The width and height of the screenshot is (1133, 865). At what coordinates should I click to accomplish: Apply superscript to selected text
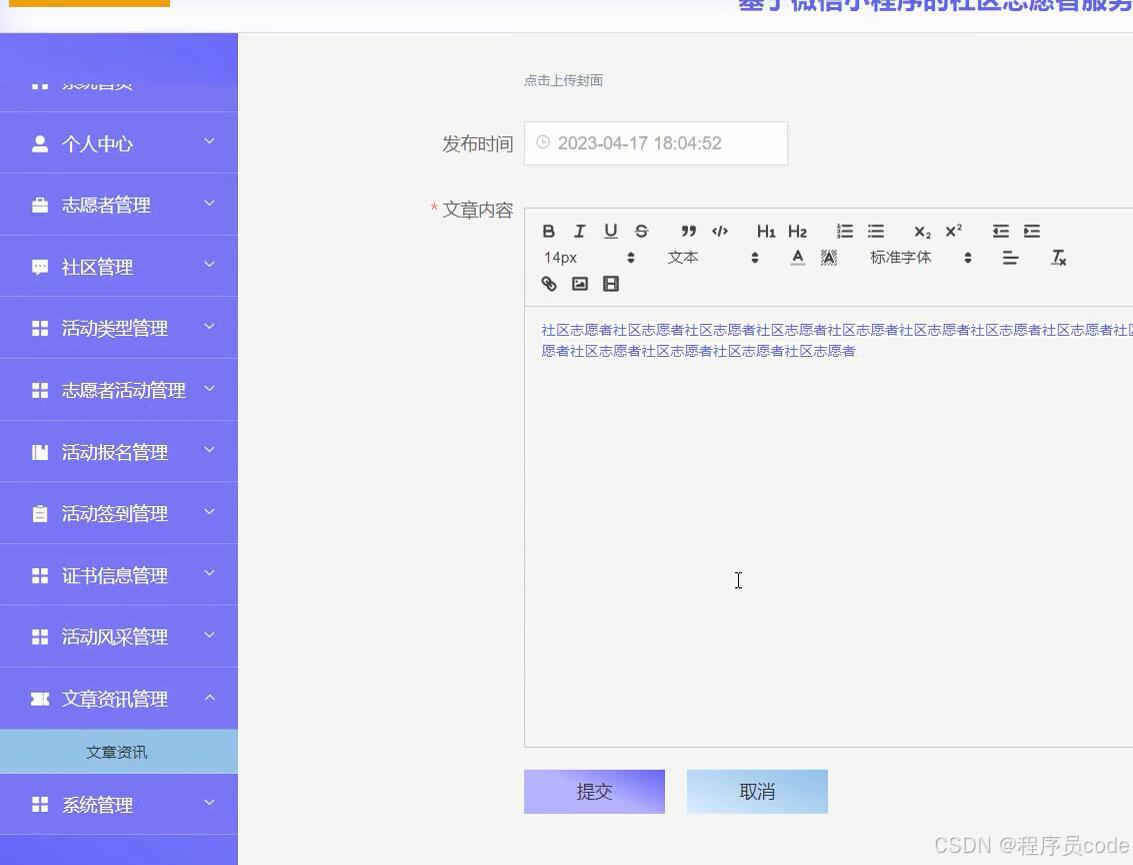tap(951, 231)
